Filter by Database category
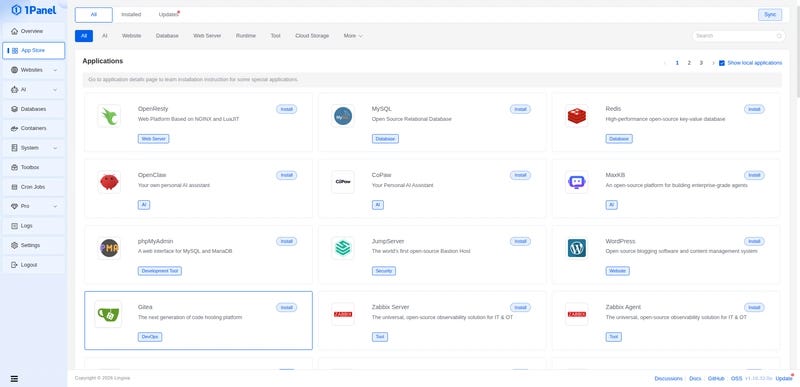The width and height of the screenshot is (800, 387). [167, 36]
